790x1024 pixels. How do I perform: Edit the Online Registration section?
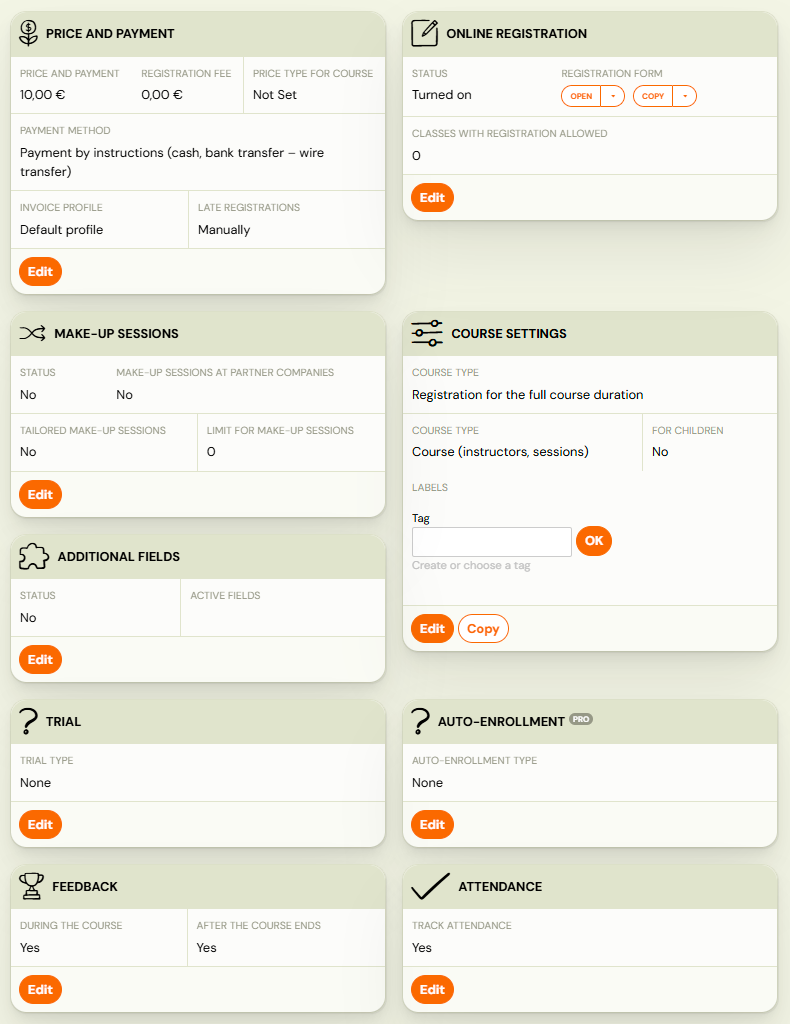(x=432, y=198)
